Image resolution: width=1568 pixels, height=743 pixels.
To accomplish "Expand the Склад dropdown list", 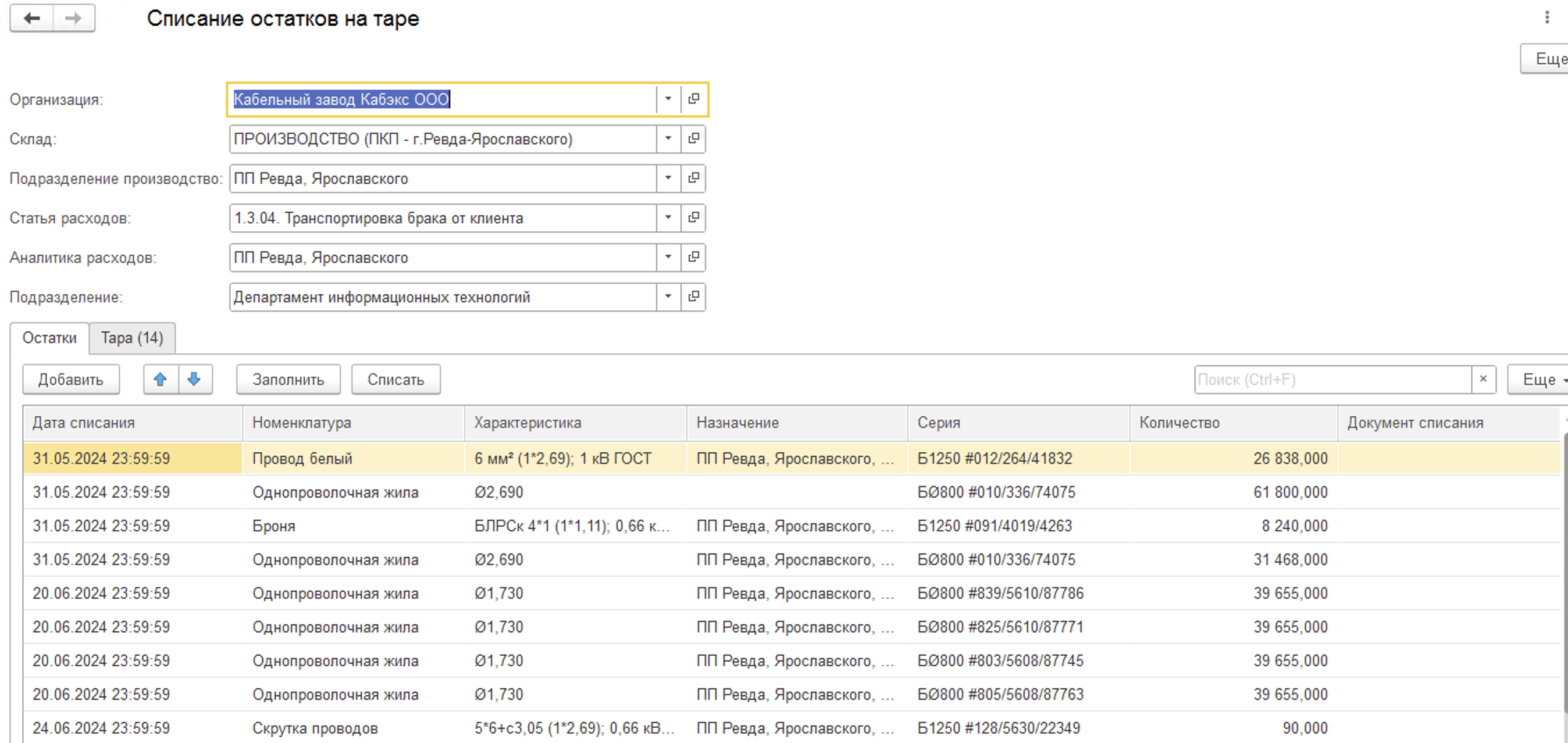I will (668, 139).
